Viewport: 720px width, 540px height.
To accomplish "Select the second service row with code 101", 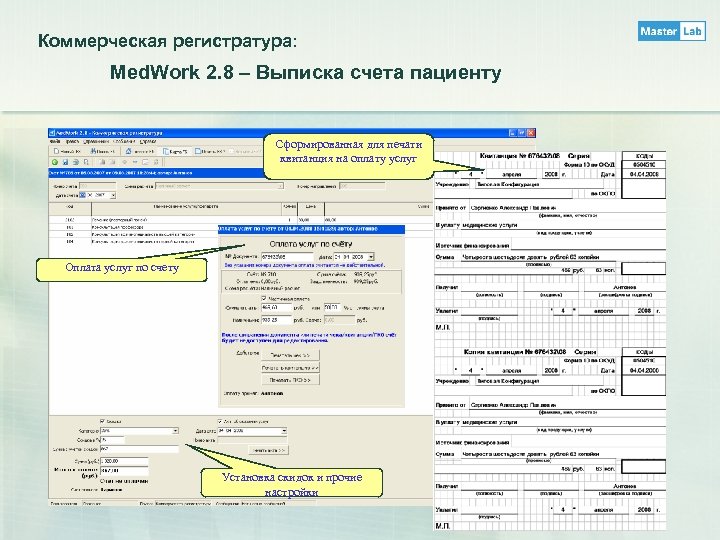I will pyautogui.click(x=133, y=227).
